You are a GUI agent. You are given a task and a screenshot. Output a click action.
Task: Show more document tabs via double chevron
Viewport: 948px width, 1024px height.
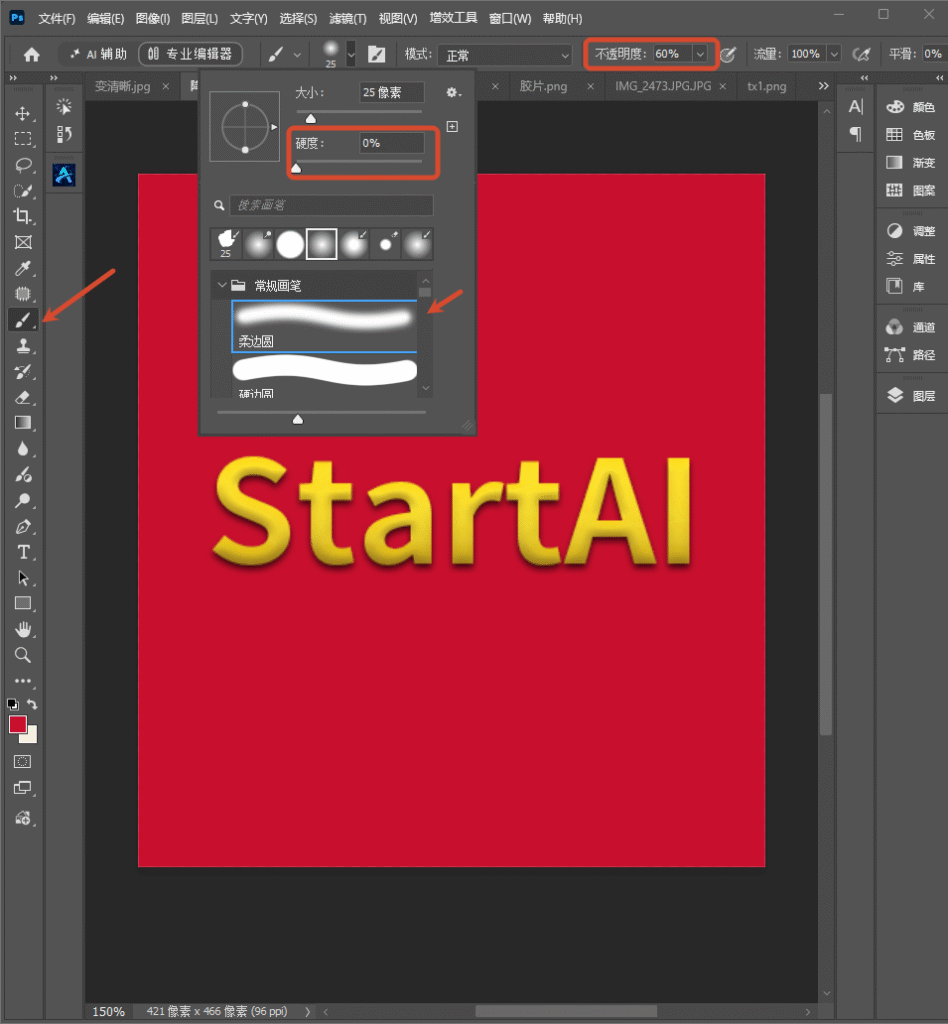point(823,86)
